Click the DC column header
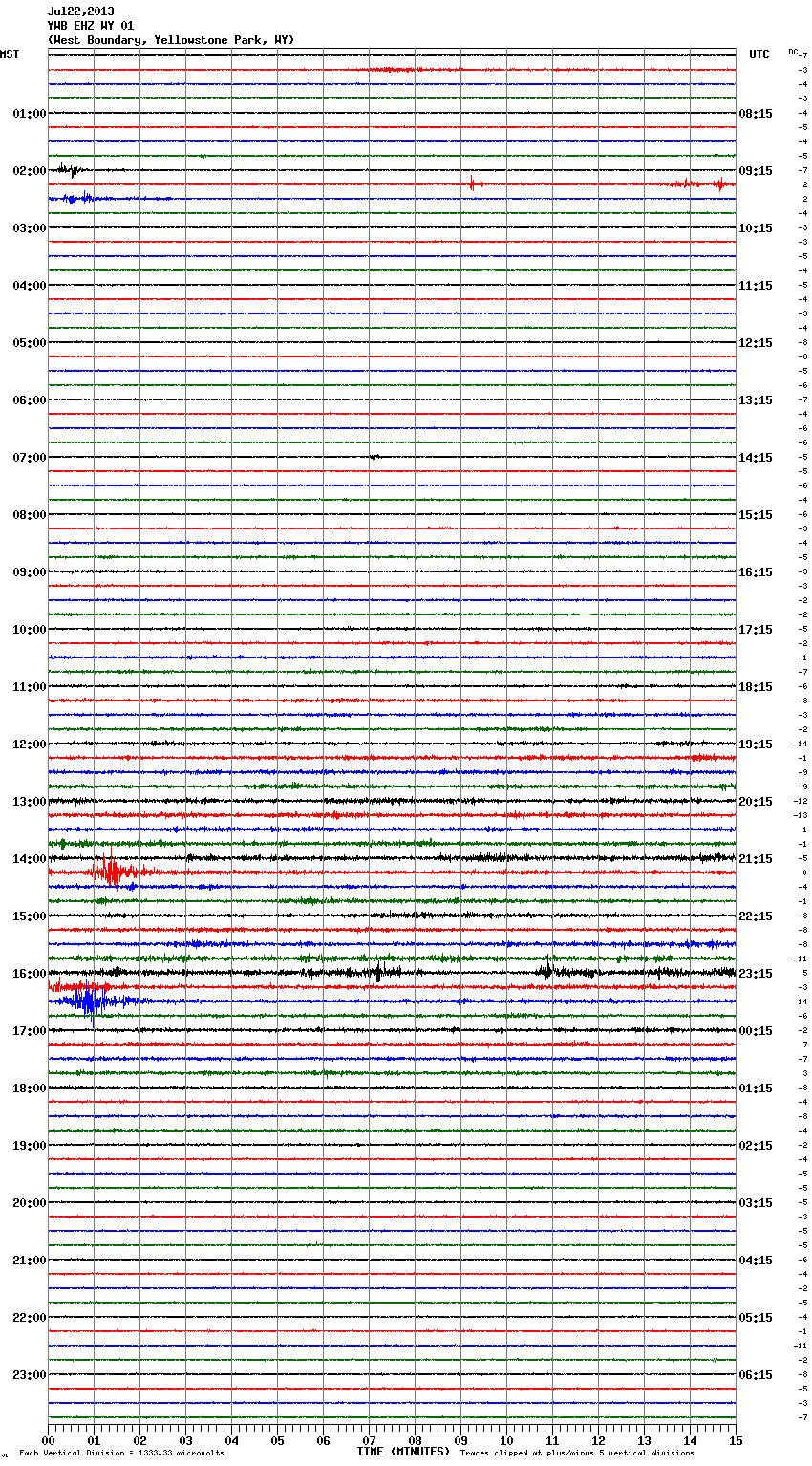The height and width of the screenshot is (1466, 812). (793, 52)
